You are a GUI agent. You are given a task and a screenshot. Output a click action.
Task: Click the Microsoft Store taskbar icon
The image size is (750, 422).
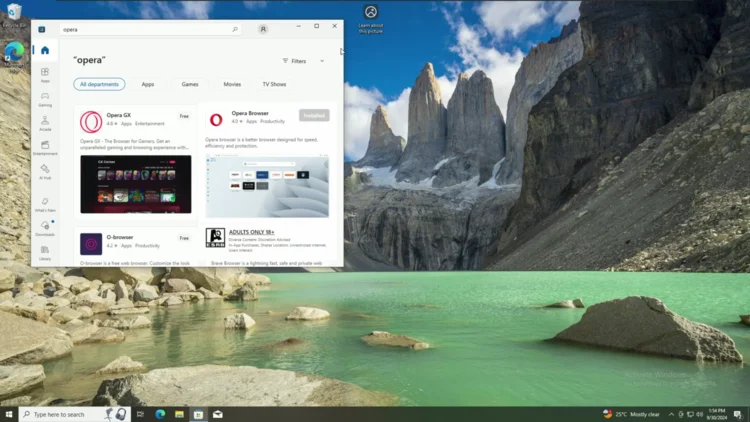199,414
